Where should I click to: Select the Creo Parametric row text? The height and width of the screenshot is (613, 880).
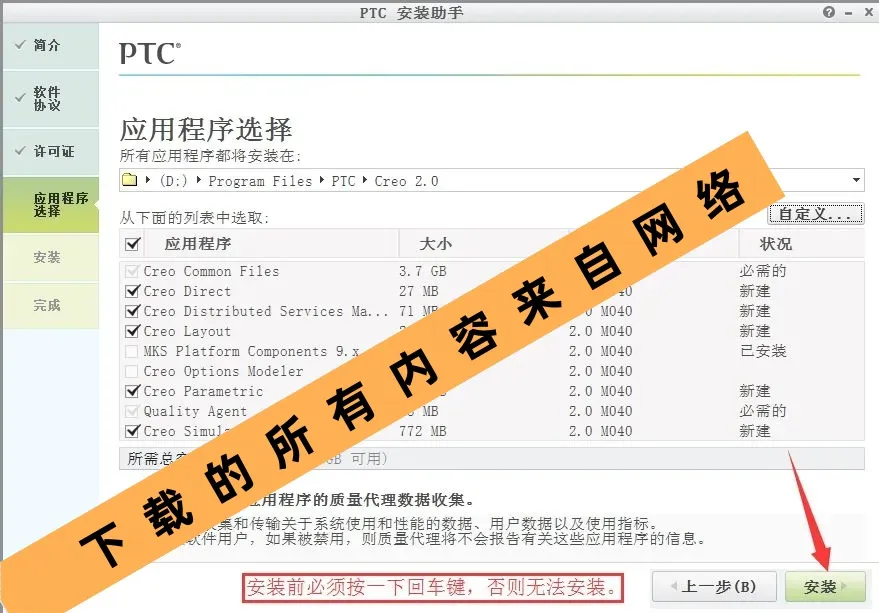click(x=203, y=391)
